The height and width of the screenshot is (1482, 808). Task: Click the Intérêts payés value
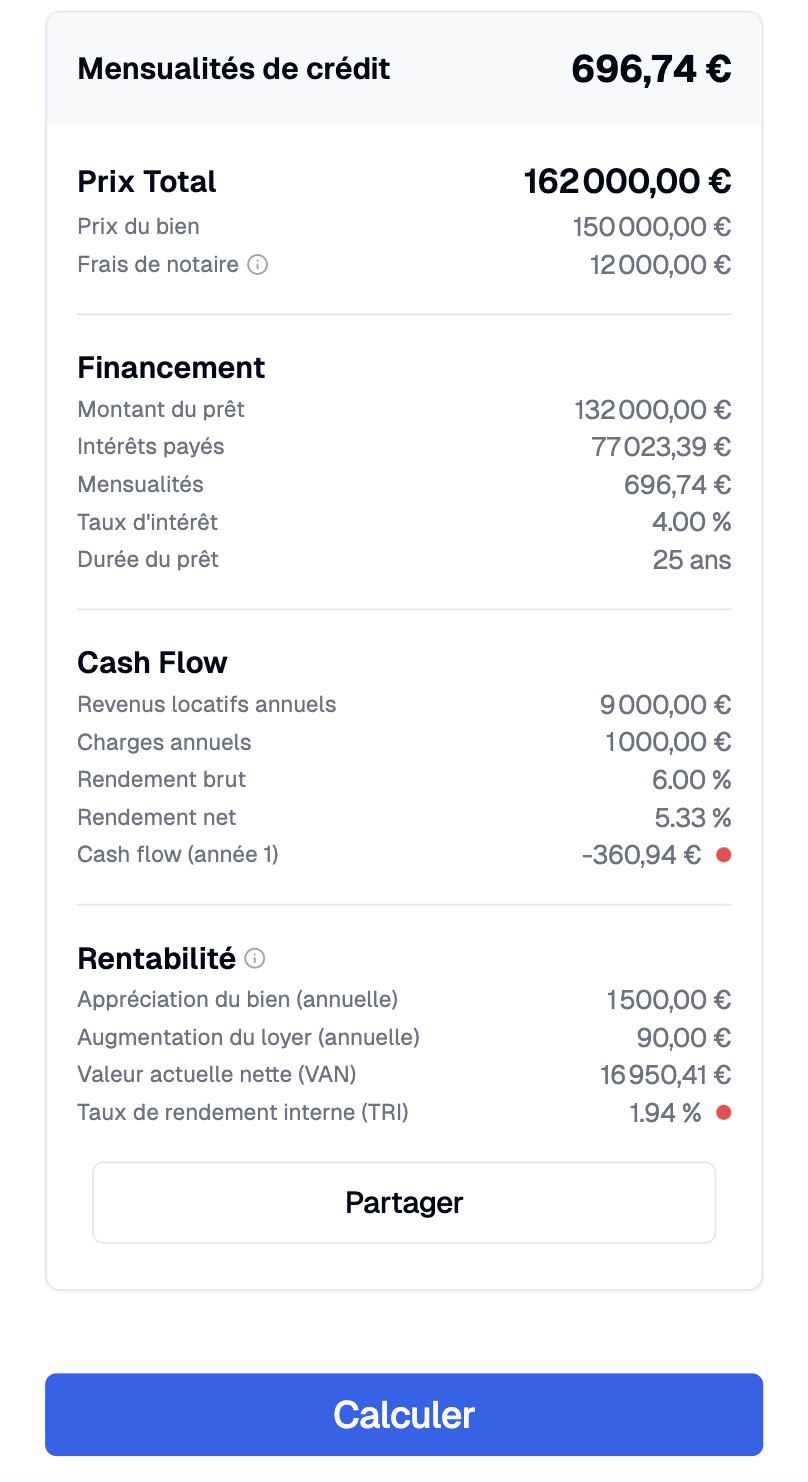coord(662,447)
